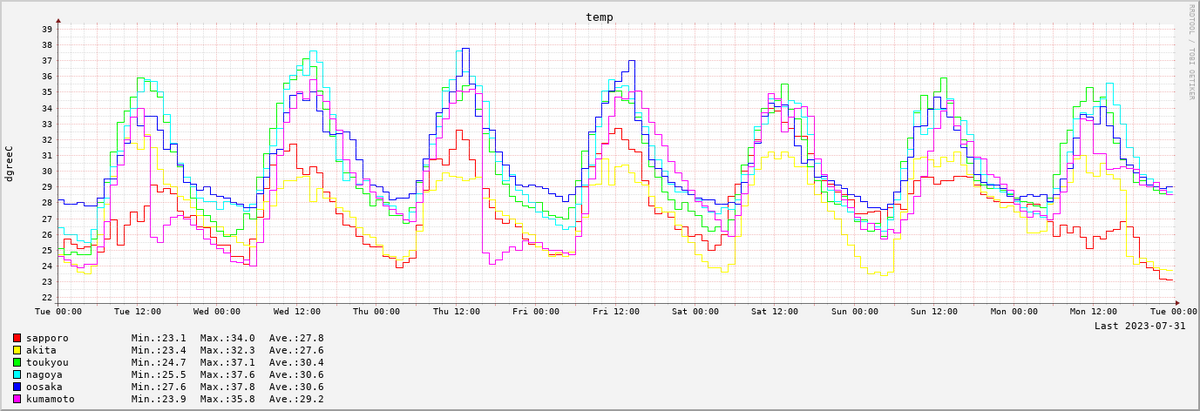Click the 'dgreeC' vertical axis label
Image resolution: width=1200 pixels, height=411 pixels.
(10, 164)
